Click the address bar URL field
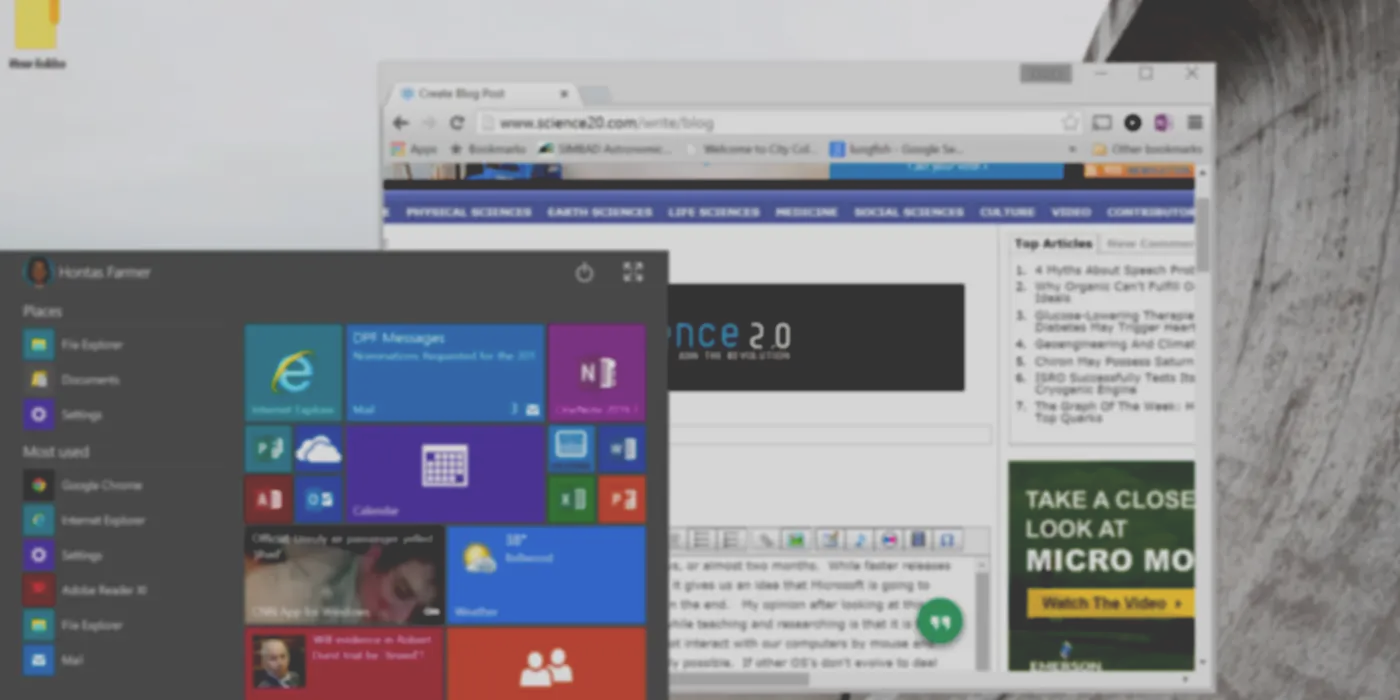 coord(768,123)
